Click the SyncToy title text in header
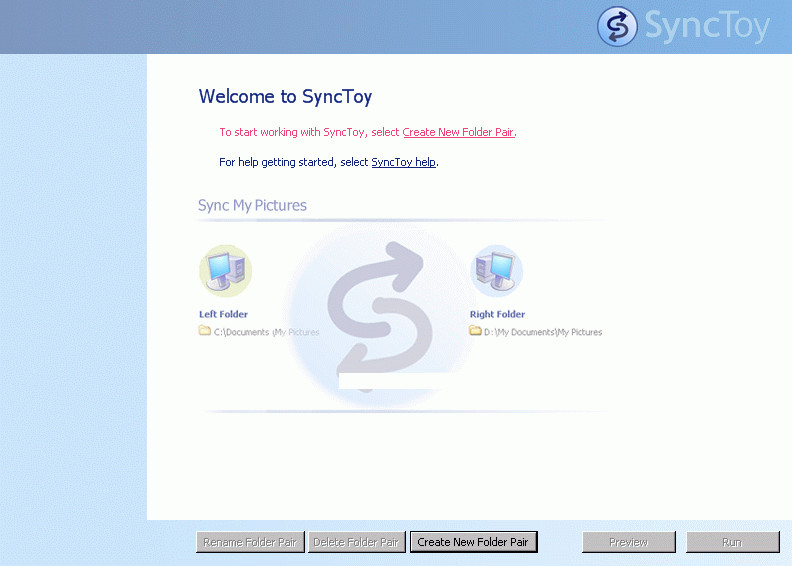The width and height of the screenshot is (792, 566). [x=707, y=26]
